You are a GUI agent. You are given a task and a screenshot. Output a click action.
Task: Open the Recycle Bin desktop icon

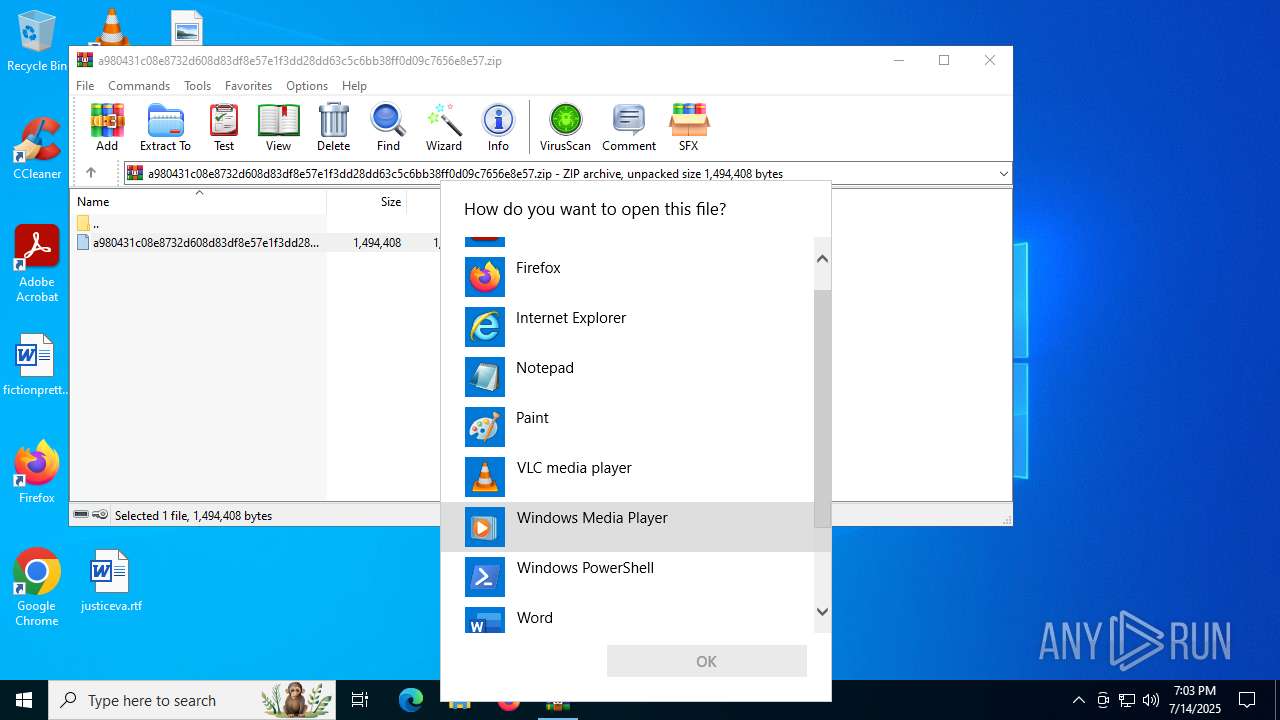click(37, 41)
